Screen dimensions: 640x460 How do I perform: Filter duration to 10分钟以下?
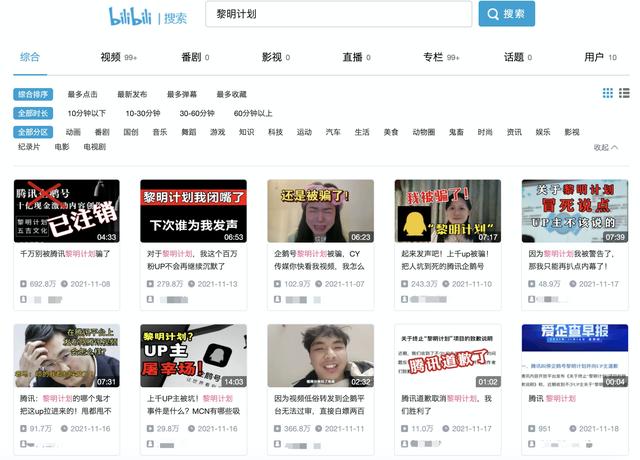tap(87, 113)
